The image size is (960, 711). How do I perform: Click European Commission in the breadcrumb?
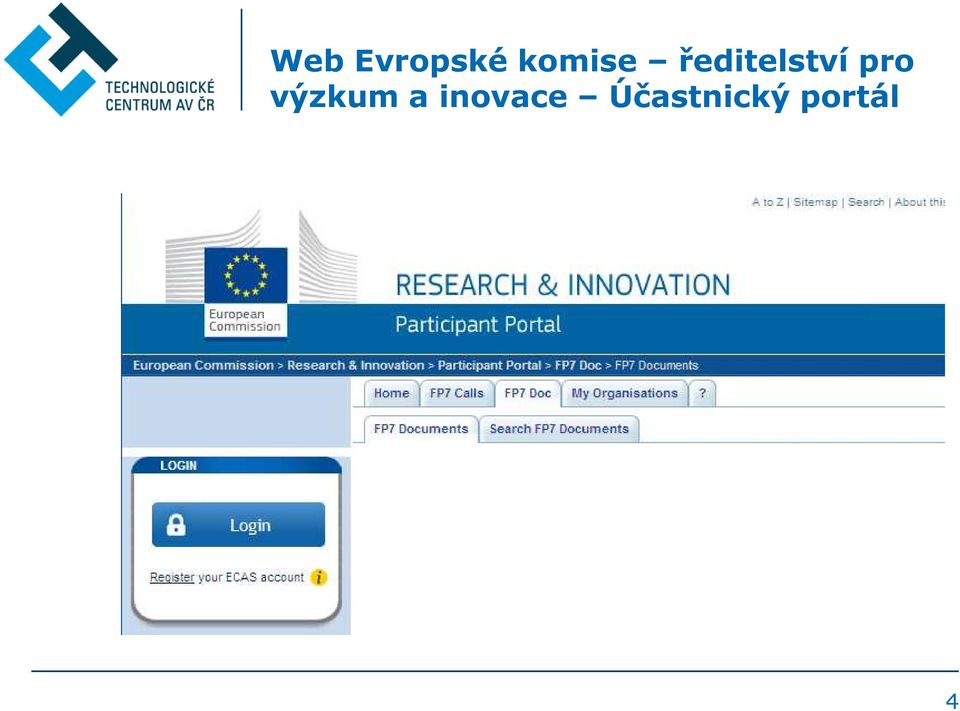[203, 366]
